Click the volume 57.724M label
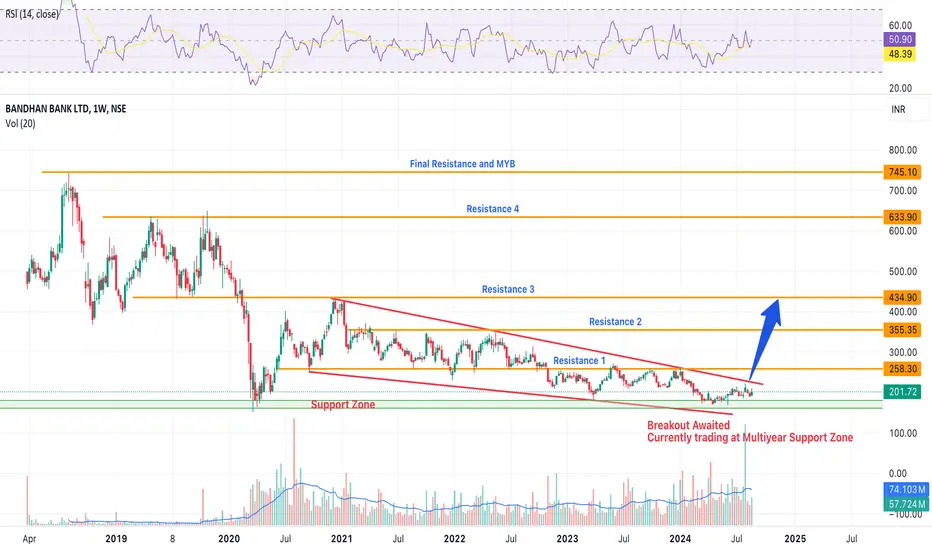The width and height of the screenshot is (932, 550). tap(906, 504)
